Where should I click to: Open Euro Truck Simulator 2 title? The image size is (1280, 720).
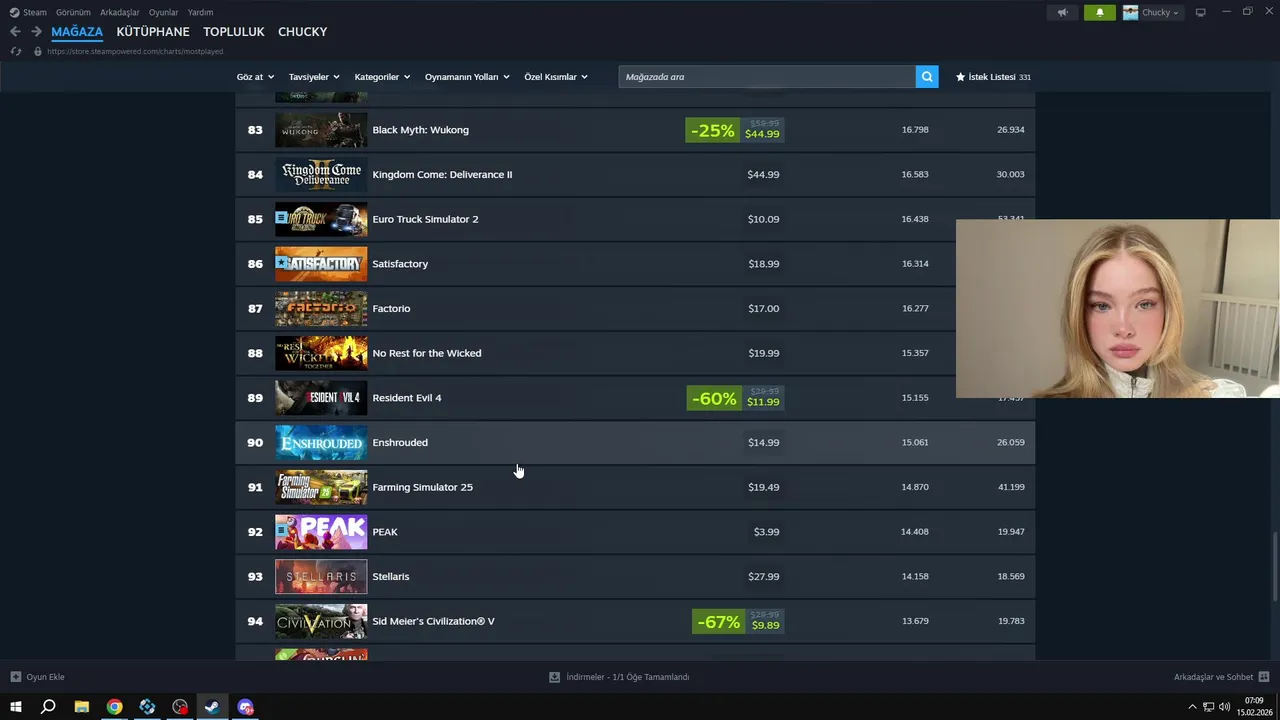pyautogui.click(x=425, y=219)
